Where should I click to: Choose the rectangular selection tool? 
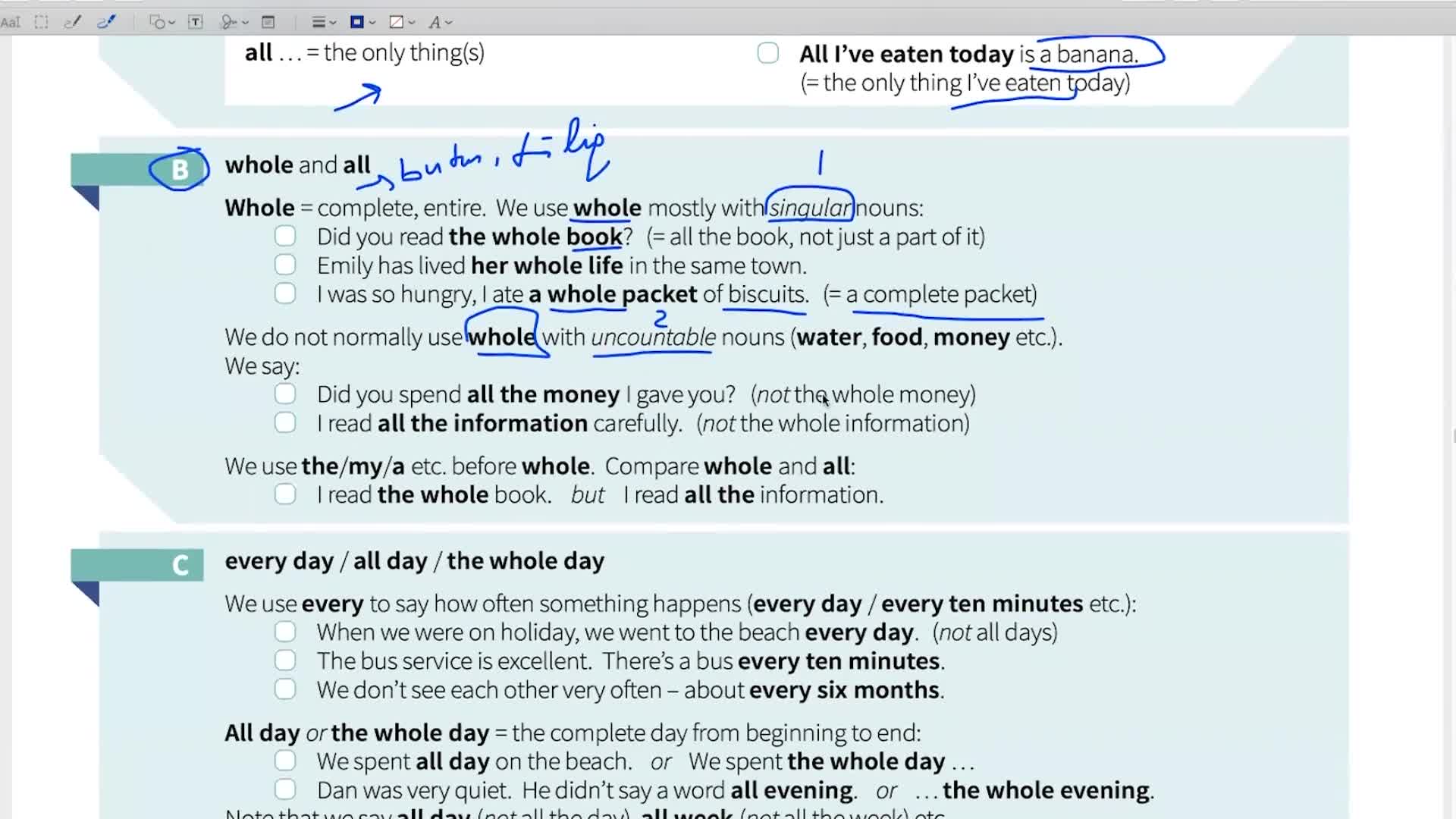coord(42,22)
